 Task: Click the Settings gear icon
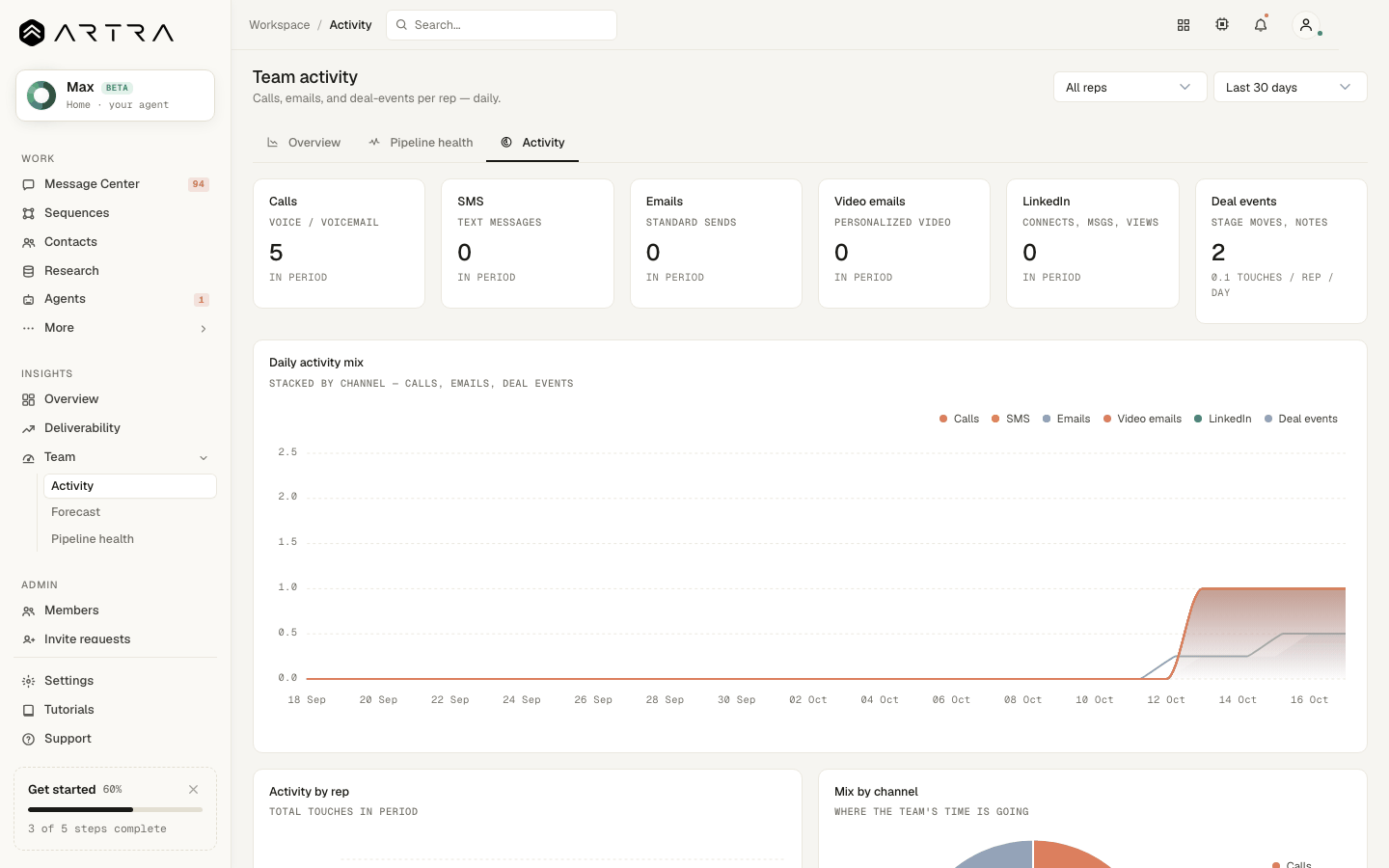pyautogui.click(x=29, y=681)
